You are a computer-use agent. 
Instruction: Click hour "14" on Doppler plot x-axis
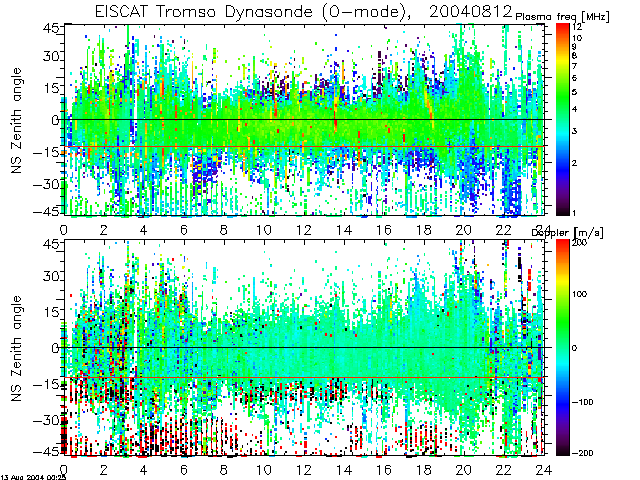click(344, 470)
